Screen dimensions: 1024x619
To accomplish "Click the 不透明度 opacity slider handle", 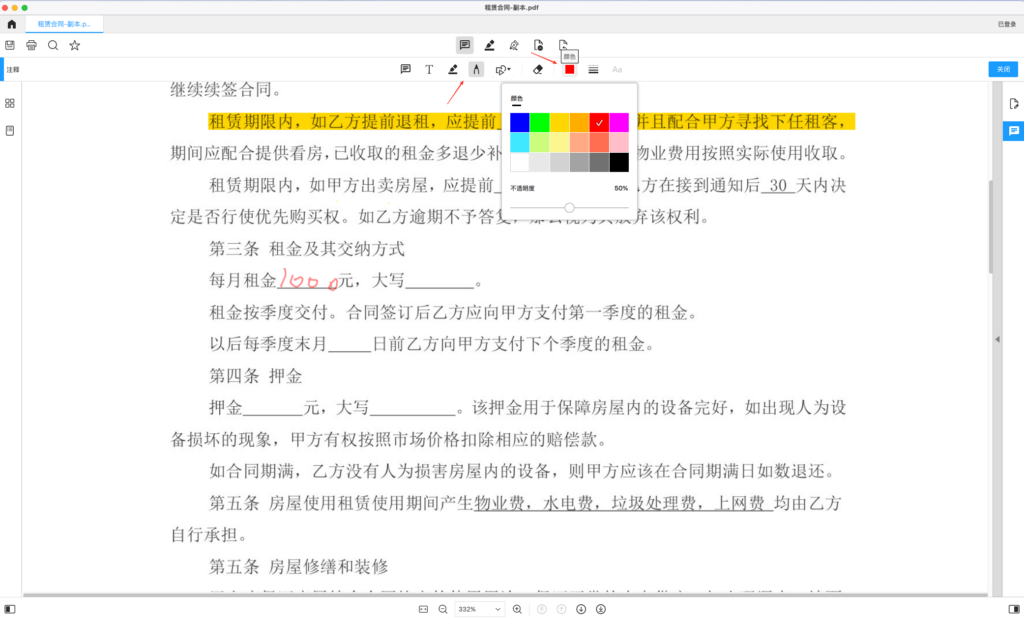I will (x=569, y=207).
